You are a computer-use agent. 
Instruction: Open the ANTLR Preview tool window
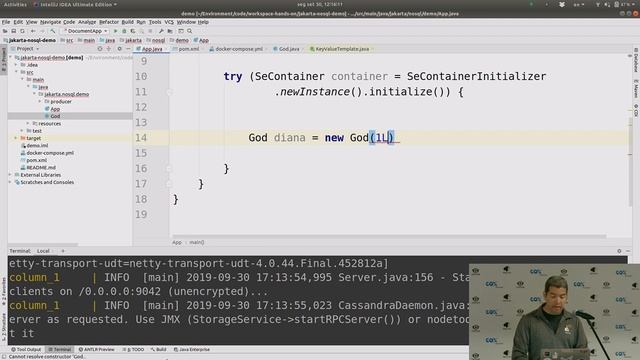[x=96, y=350]
